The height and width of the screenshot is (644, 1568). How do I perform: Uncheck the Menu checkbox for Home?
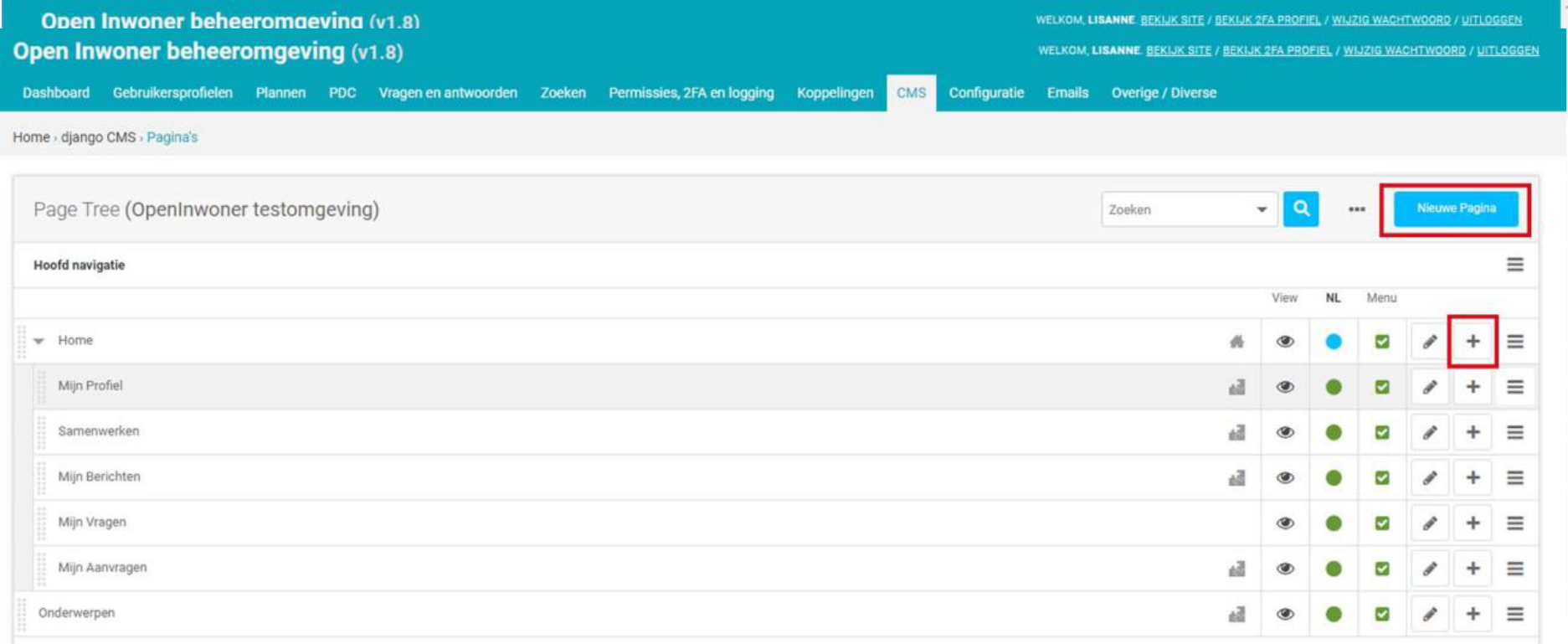point(1382,342)
